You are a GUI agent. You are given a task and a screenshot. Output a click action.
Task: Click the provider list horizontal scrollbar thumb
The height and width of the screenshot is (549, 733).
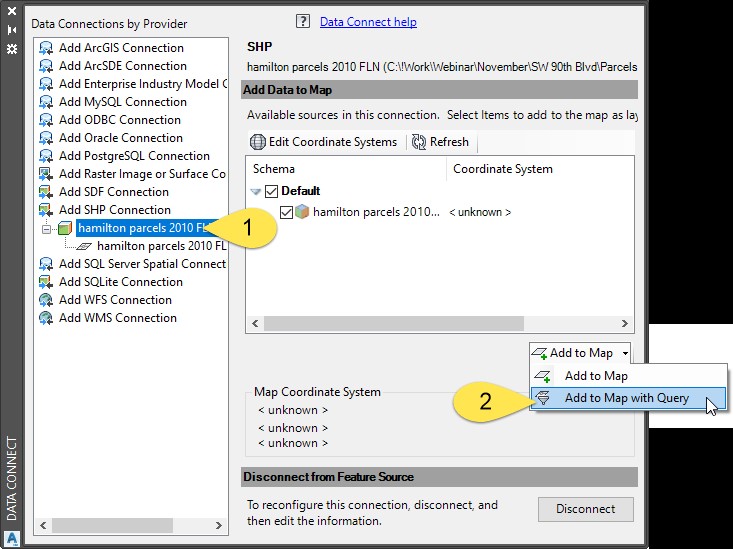click(112, 525)
